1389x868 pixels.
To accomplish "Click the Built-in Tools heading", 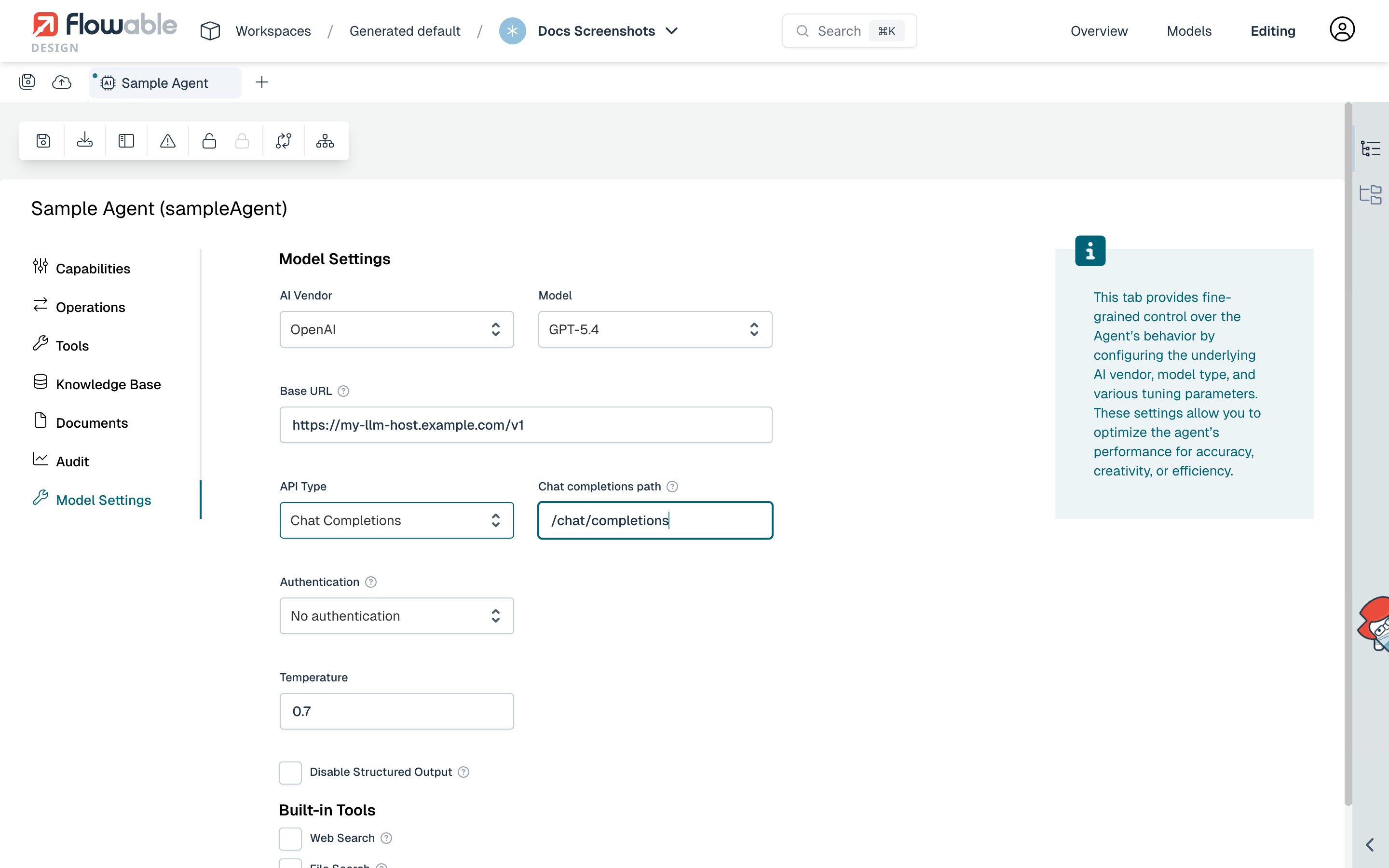I will [x=327, y=810].
